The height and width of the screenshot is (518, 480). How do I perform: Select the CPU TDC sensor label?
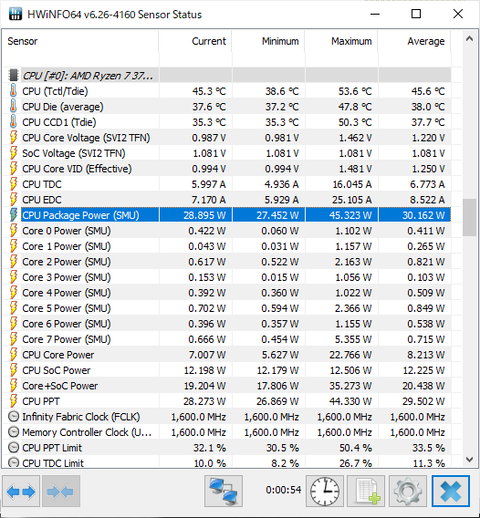point(42,184)
